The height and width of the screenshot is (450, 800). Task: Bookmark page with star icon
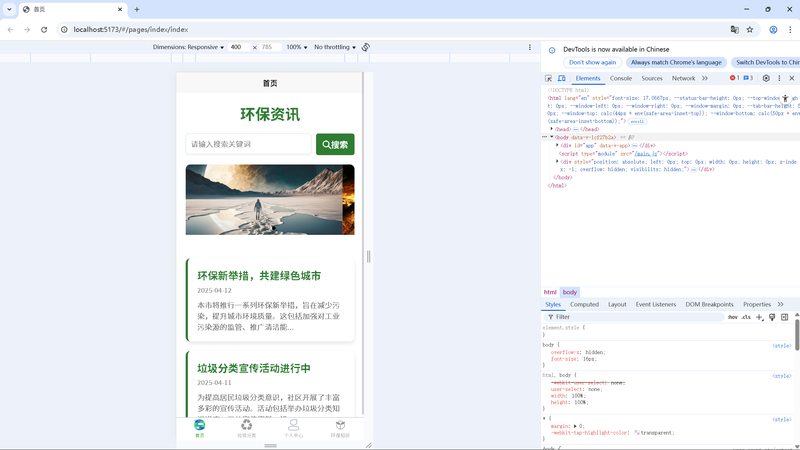click(750, 30)
